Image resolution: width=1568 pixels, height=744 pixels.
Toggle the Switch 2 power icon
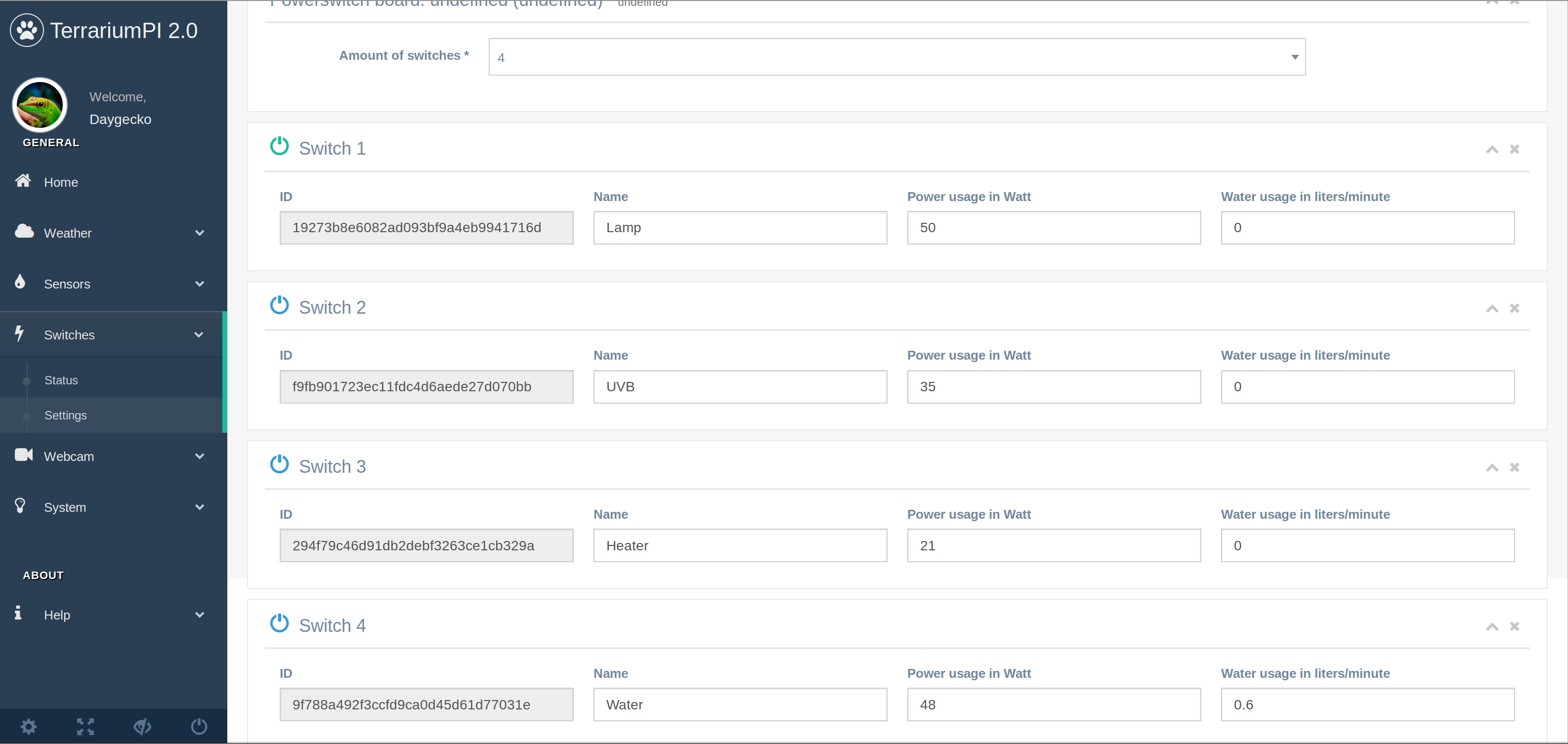click(279, 305)
